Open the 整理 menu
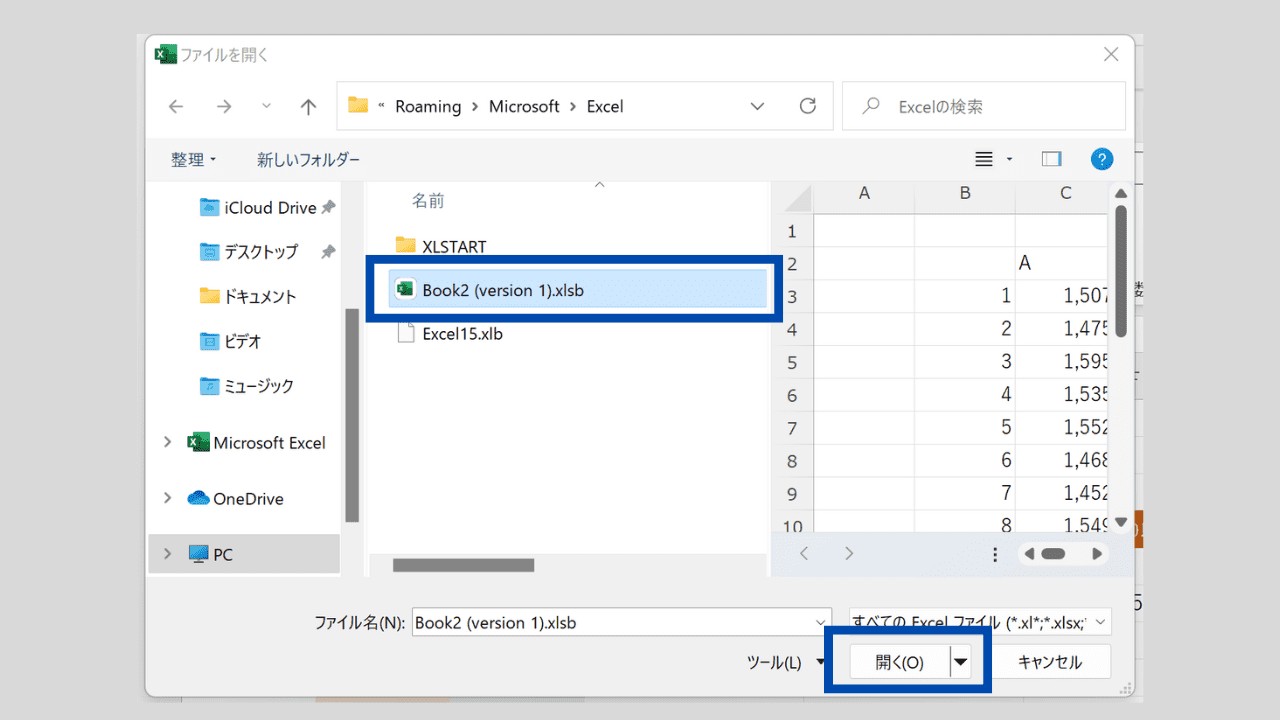Screen dimensions: 1280x720 [x=193, y=159]
